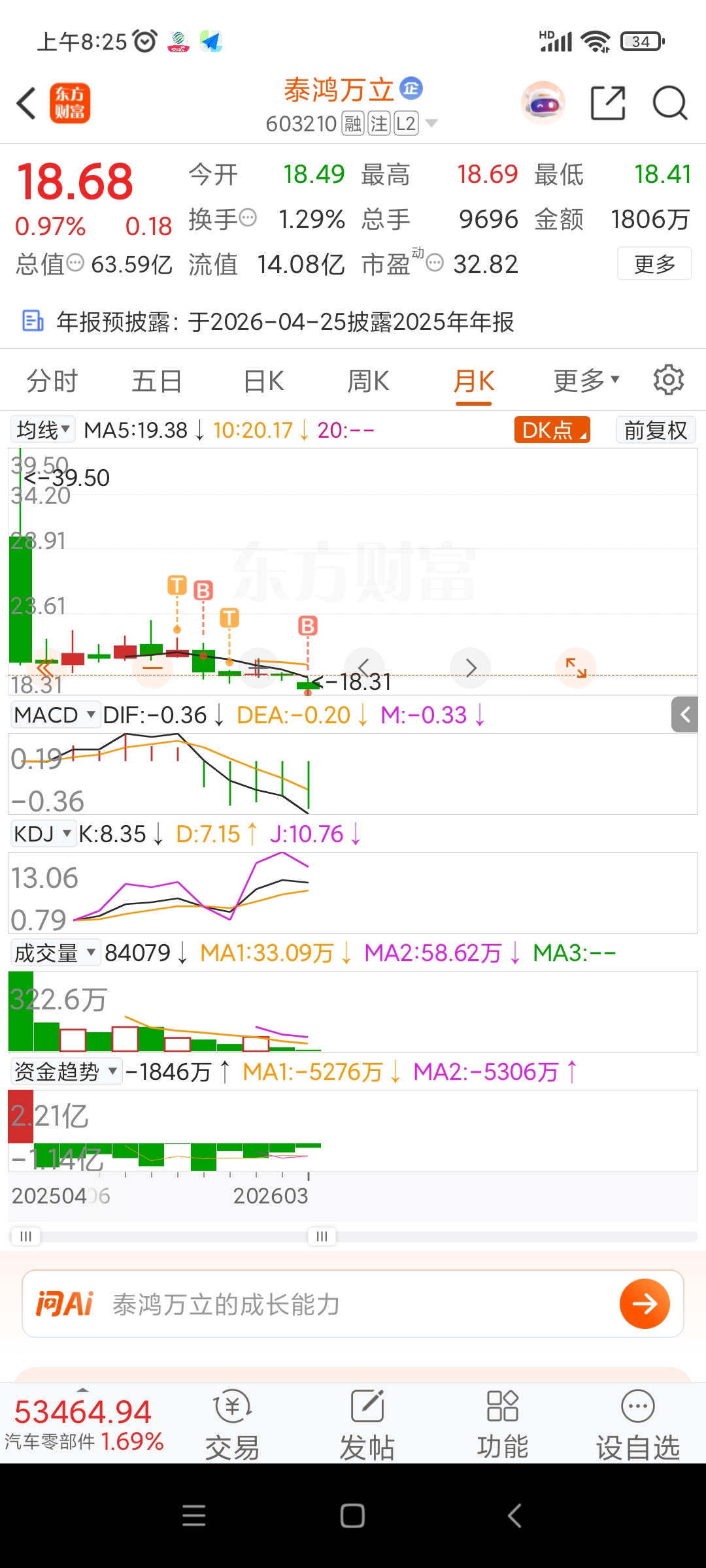Open chart settings gear icon
Screen dimensions: 706x1568
[x=669, y=380]
